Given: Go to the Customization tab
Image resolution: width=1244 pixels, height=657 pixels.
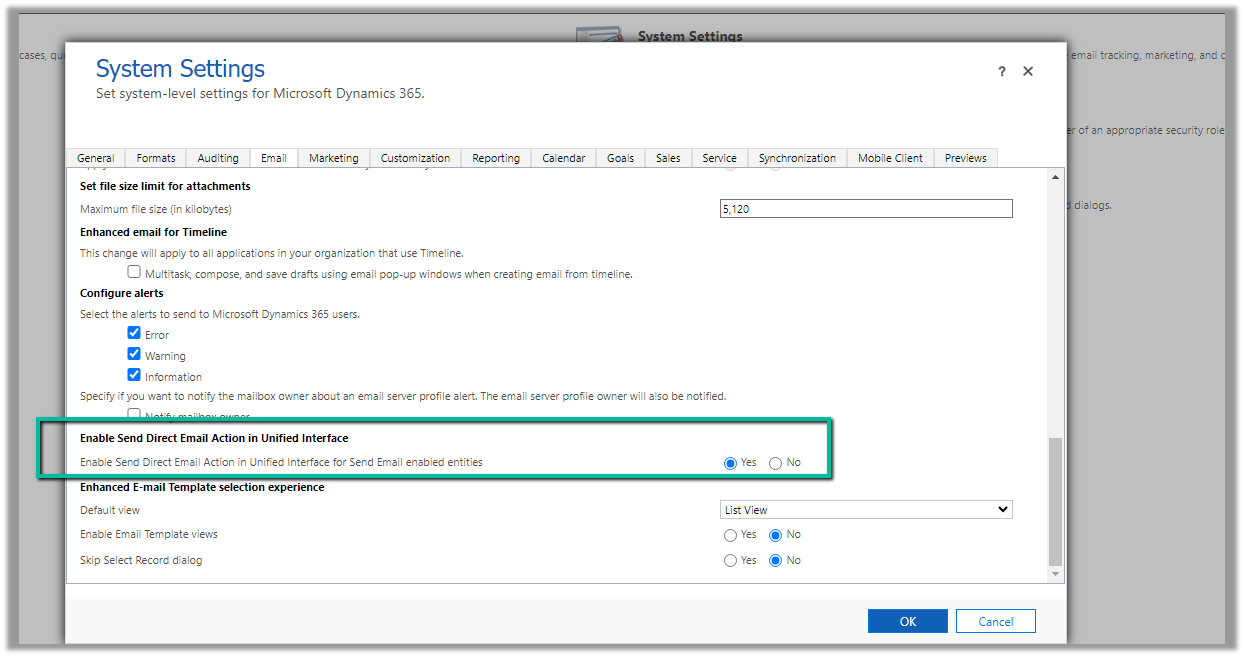Looking at the screenshot, I should point(415,158).
